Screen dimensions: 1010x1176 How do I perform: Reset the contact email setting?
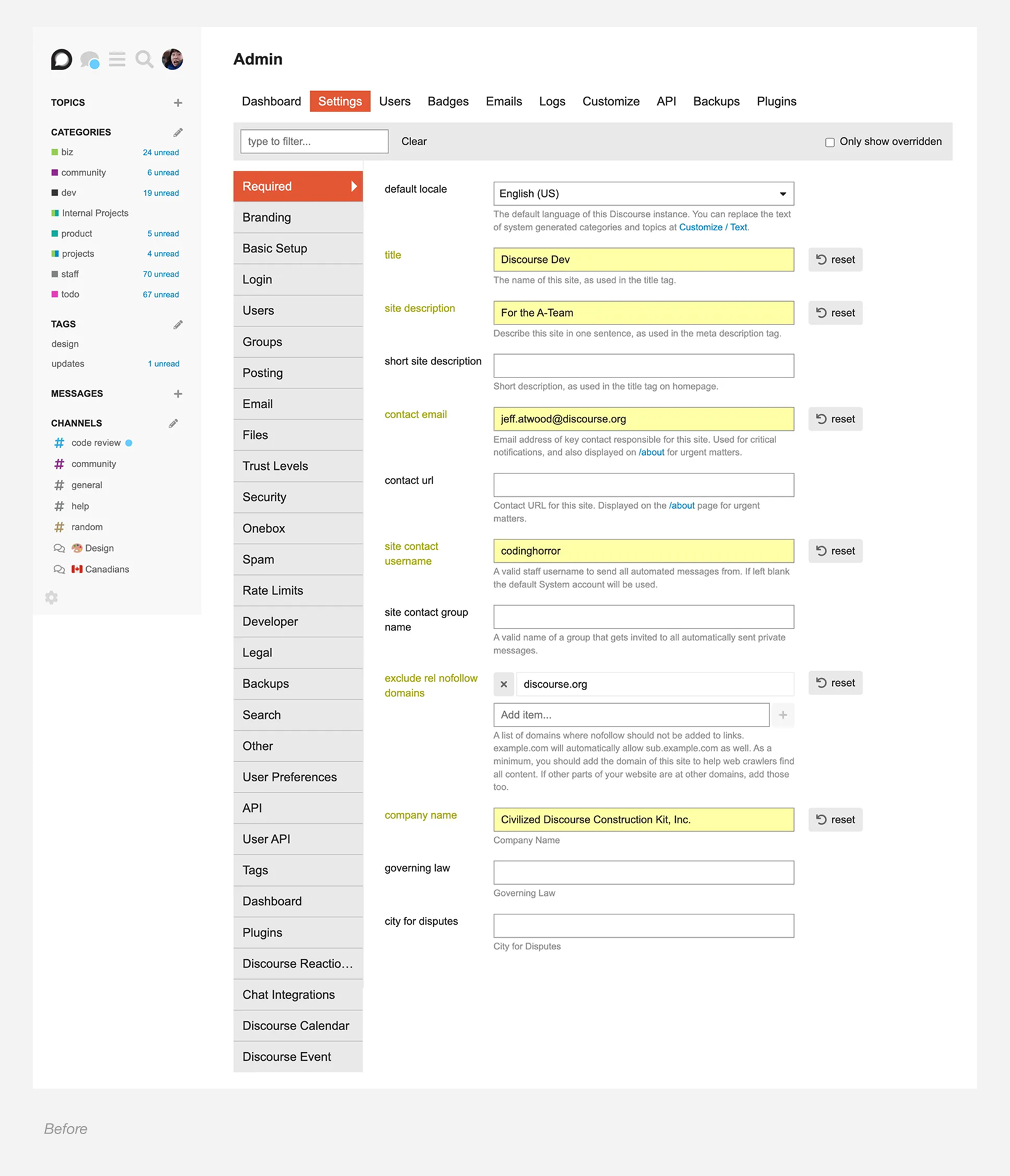pyautogui.click(x=835, y=419)
